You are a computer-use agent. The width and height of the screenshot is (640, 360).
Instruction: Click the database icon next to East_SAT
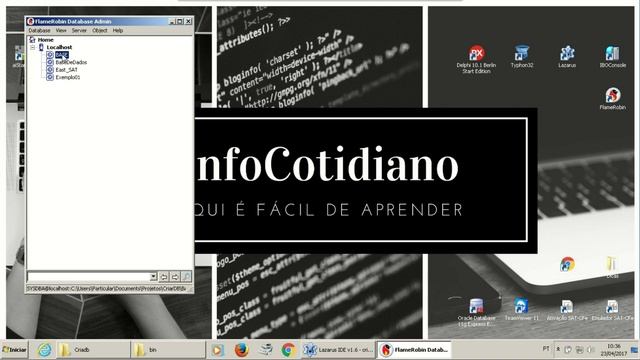(50, 70)
